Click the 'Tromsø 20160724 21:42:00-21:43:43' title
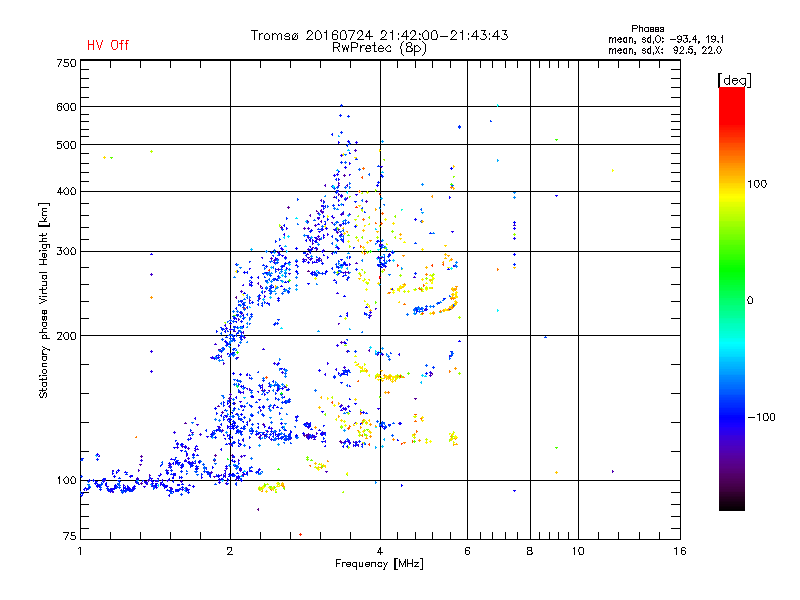 379,35
